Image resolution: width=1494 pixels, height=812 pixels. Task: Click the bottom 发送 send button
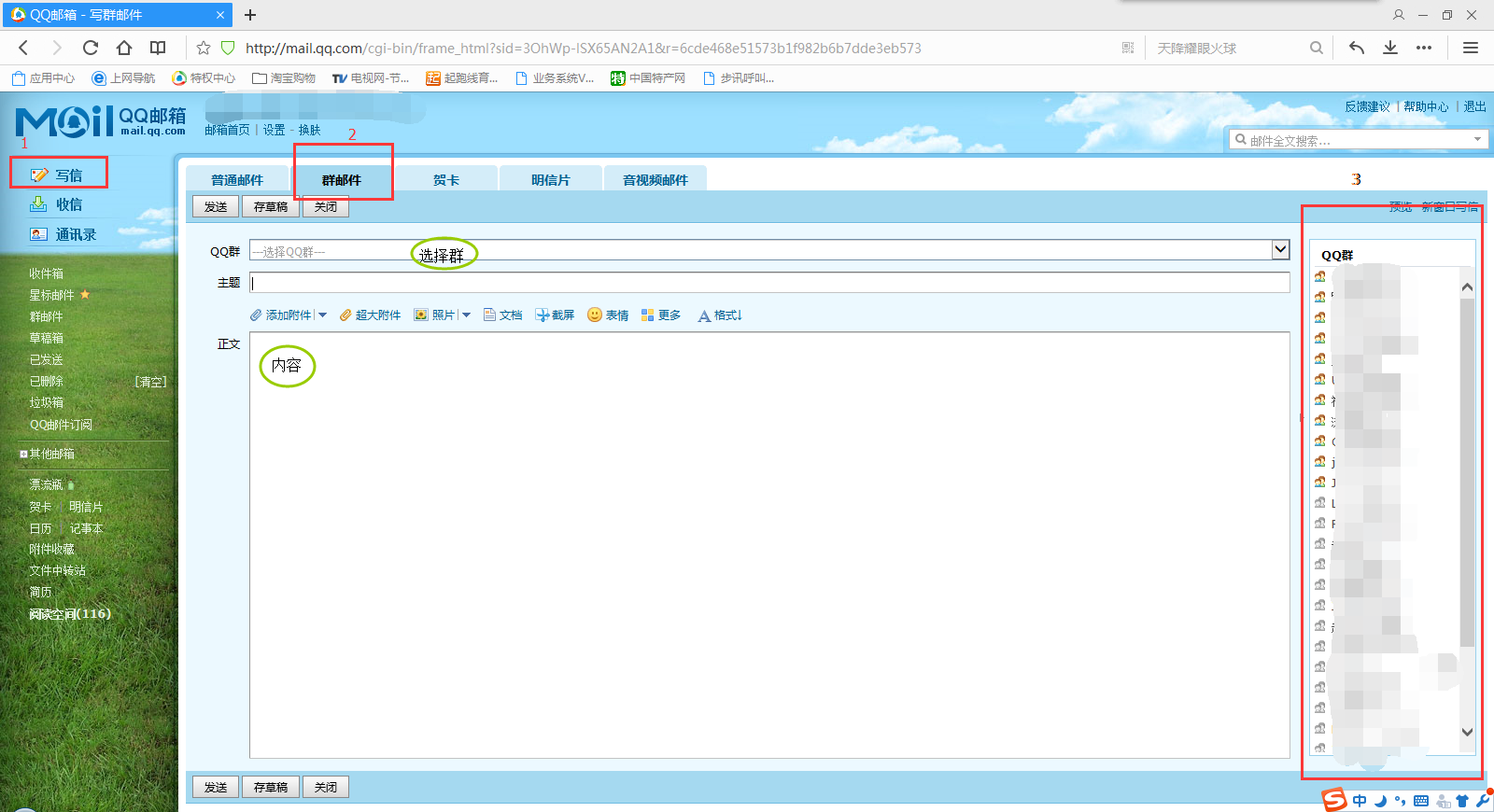(x=216, y=787)
